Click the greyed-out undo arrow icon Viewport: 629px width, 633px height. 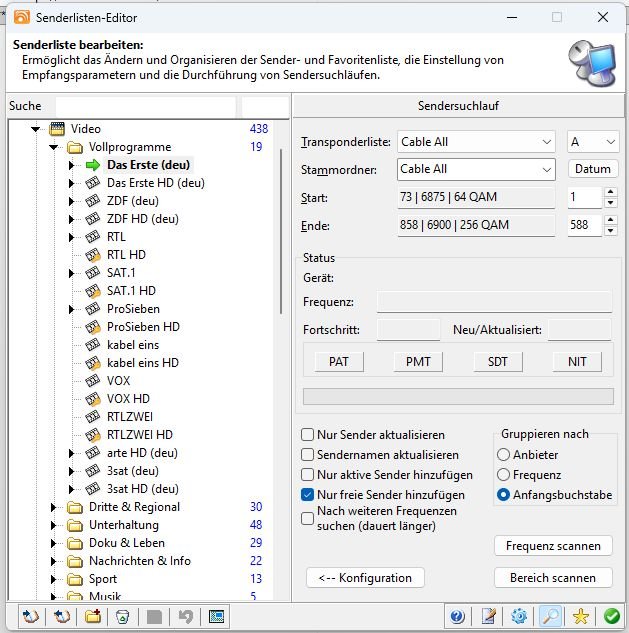coord(185,616)
